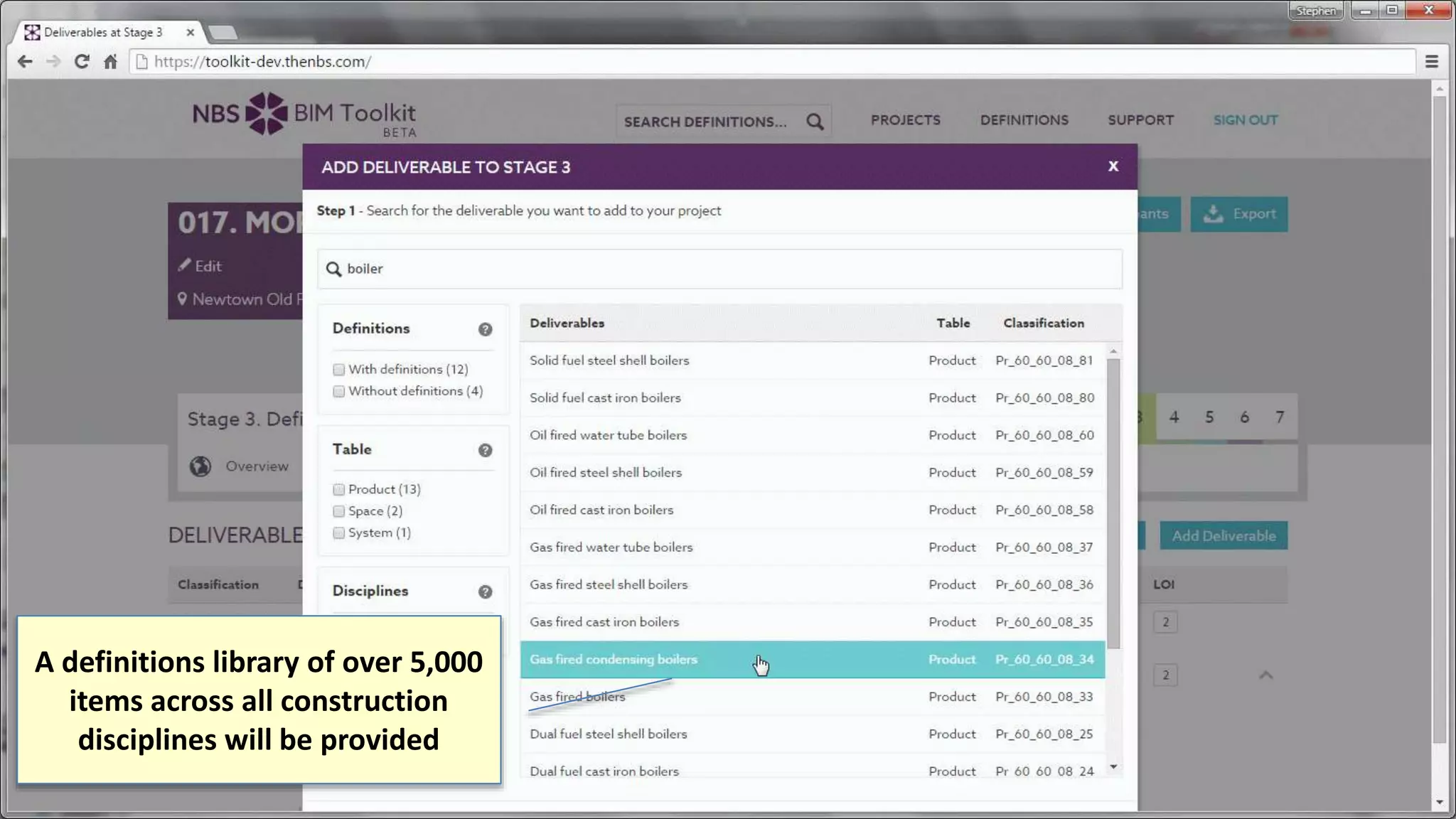Select Oil fired water tube boilers
This screenshot has width=1456, height=819.
[813, 435]
